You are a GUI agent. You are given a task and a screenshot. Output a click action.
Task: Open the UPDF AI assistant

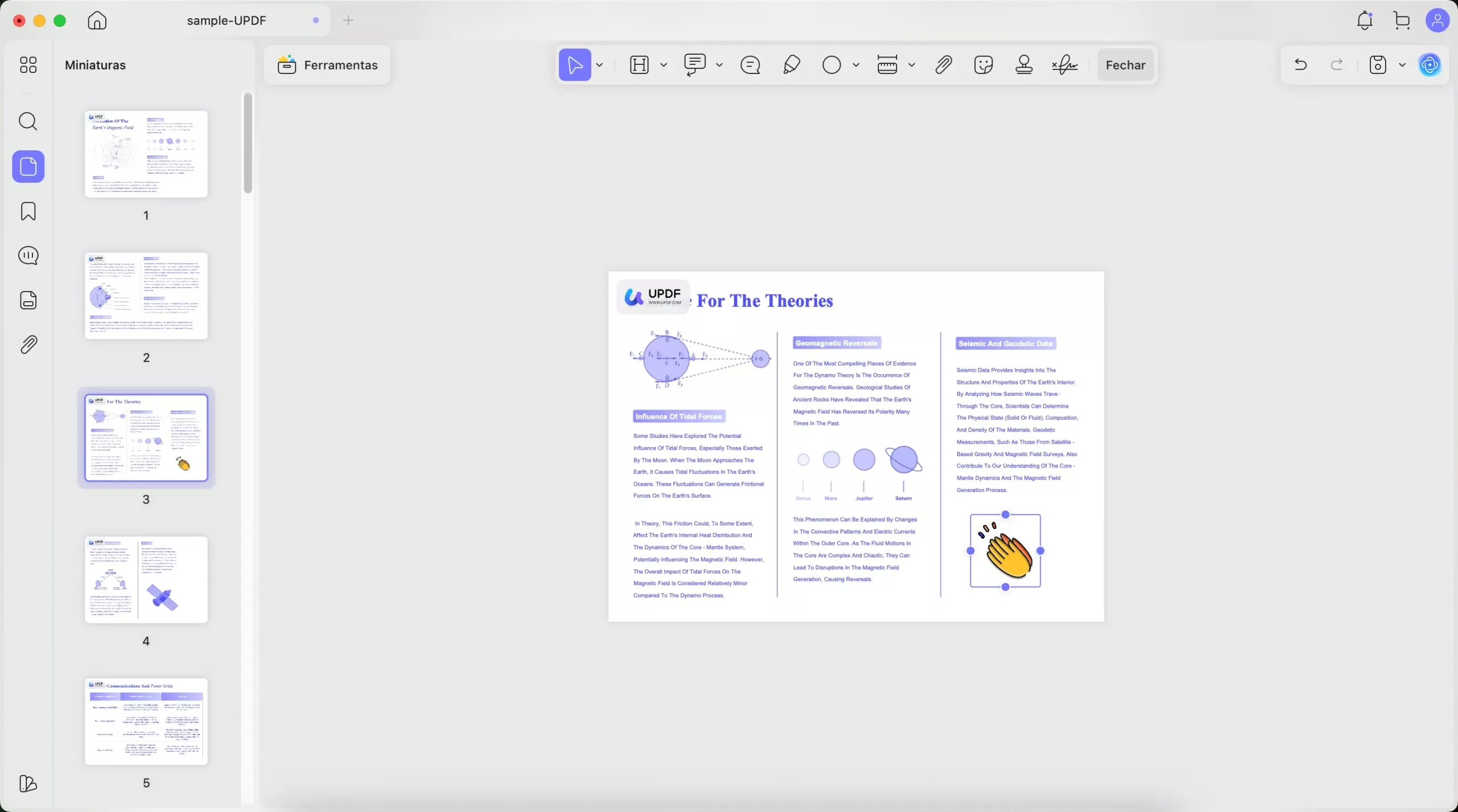coord(1430,65)
